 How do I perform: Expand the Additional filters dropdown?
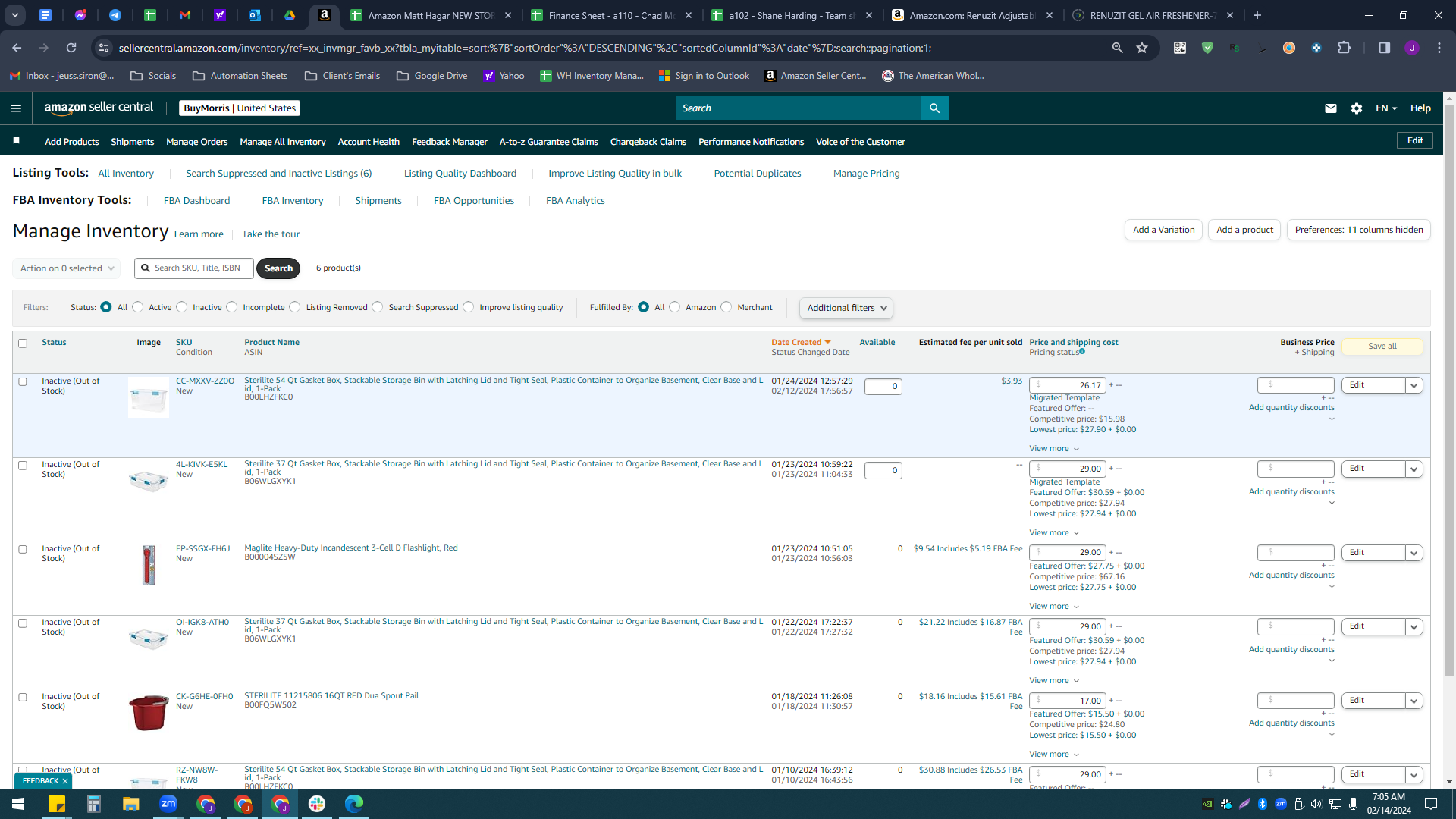click(846, 308)
